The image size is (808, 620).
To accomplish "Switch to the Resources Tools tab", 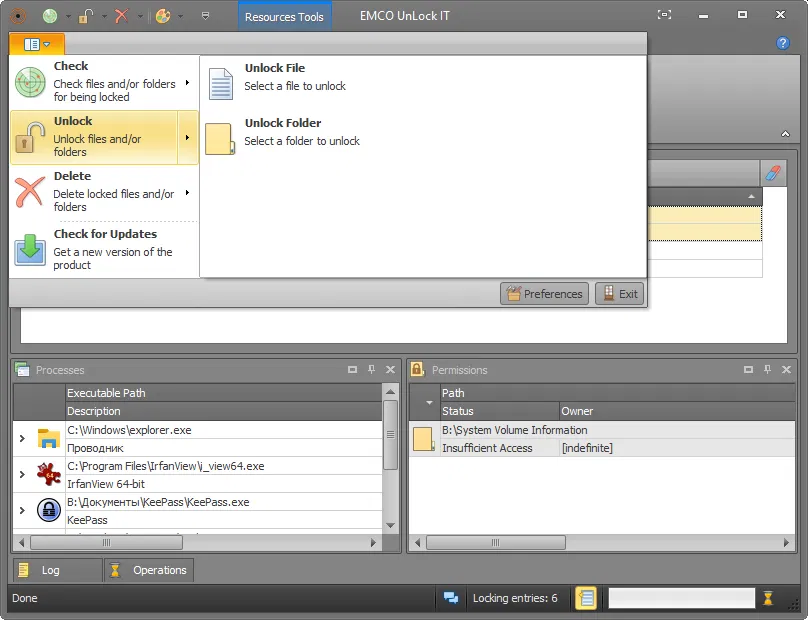I will (x=284, y=17).
